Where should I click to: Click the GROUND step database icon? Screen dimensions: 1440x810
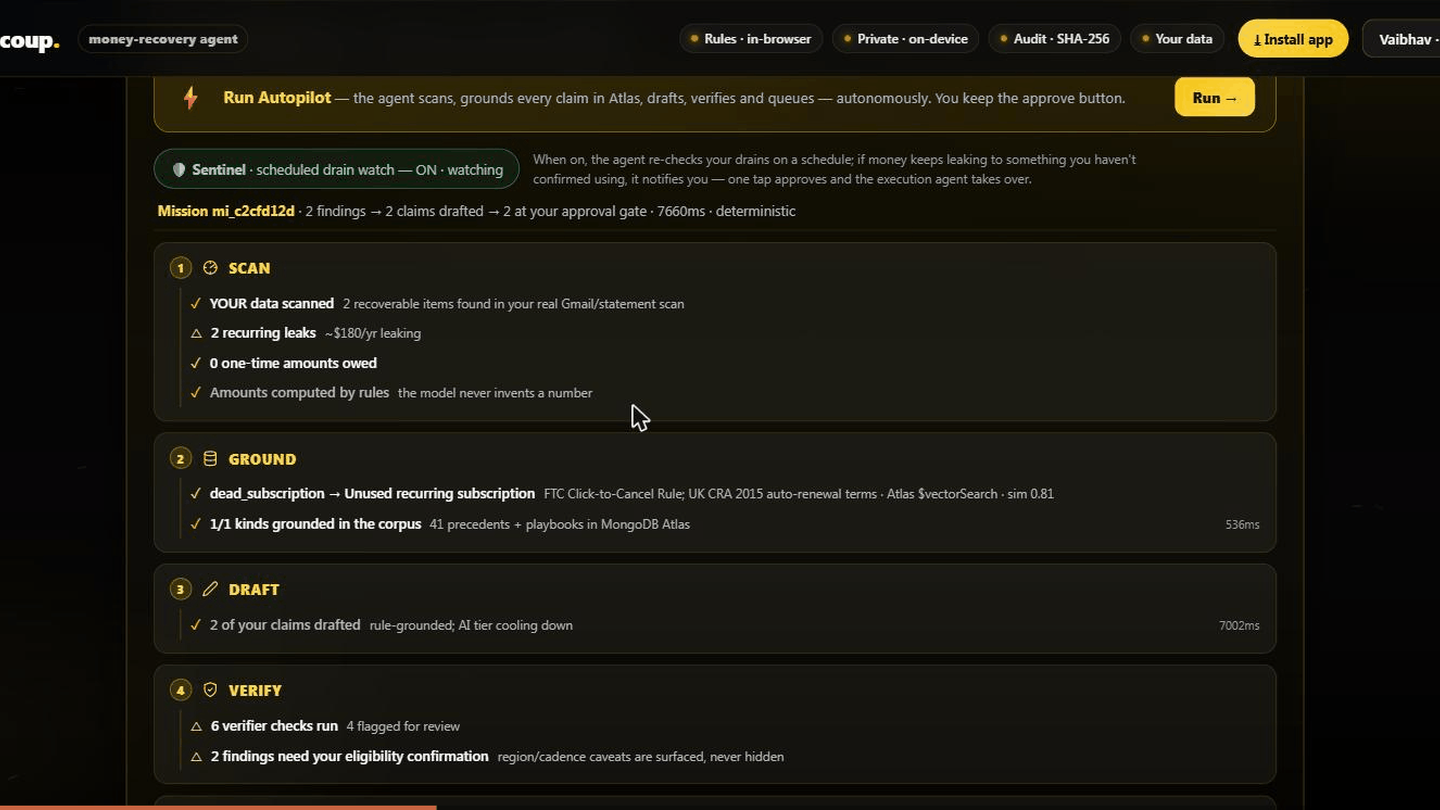click(x=210, y=459)
